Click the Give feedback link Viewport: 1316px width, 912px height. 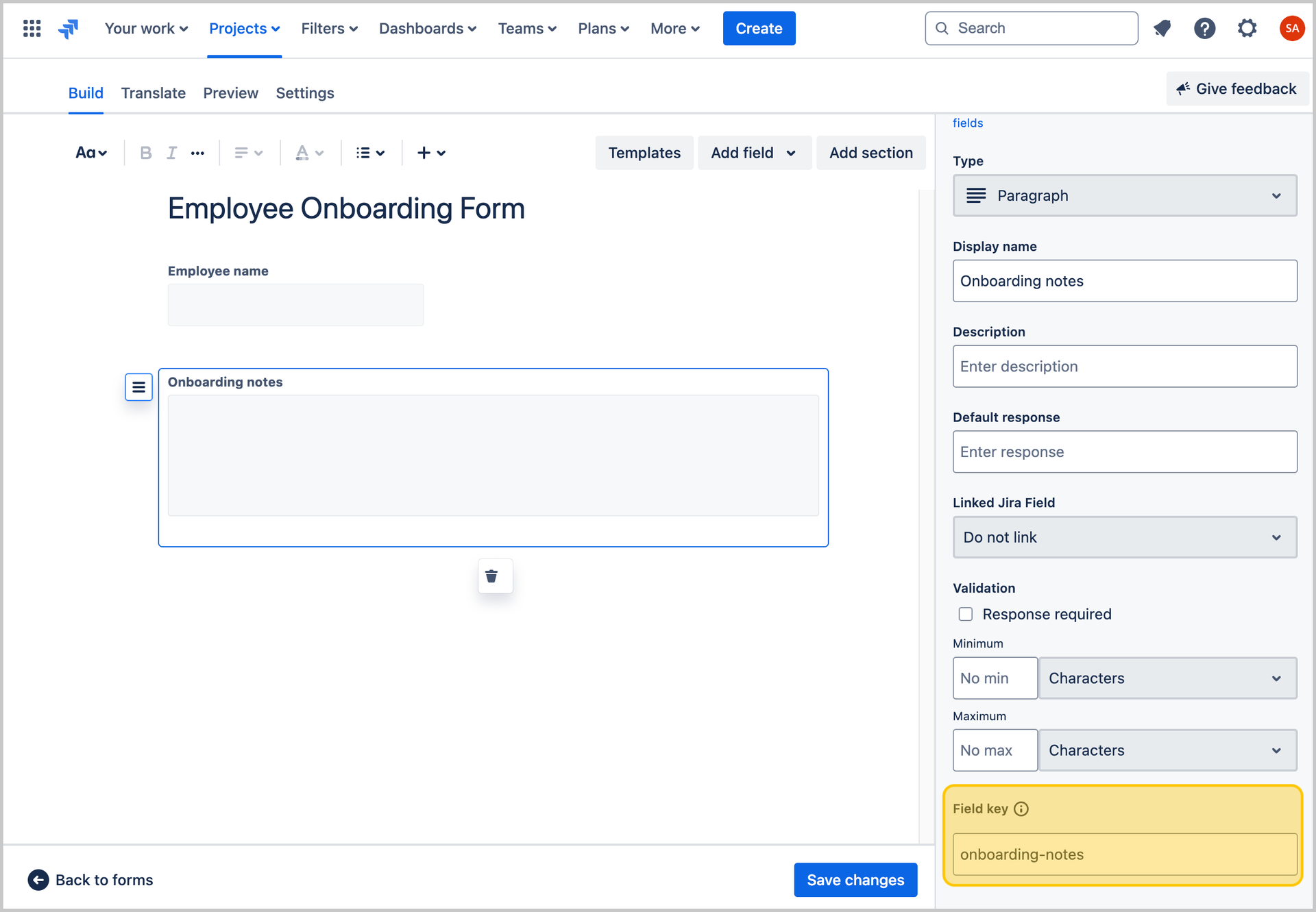1236,88
